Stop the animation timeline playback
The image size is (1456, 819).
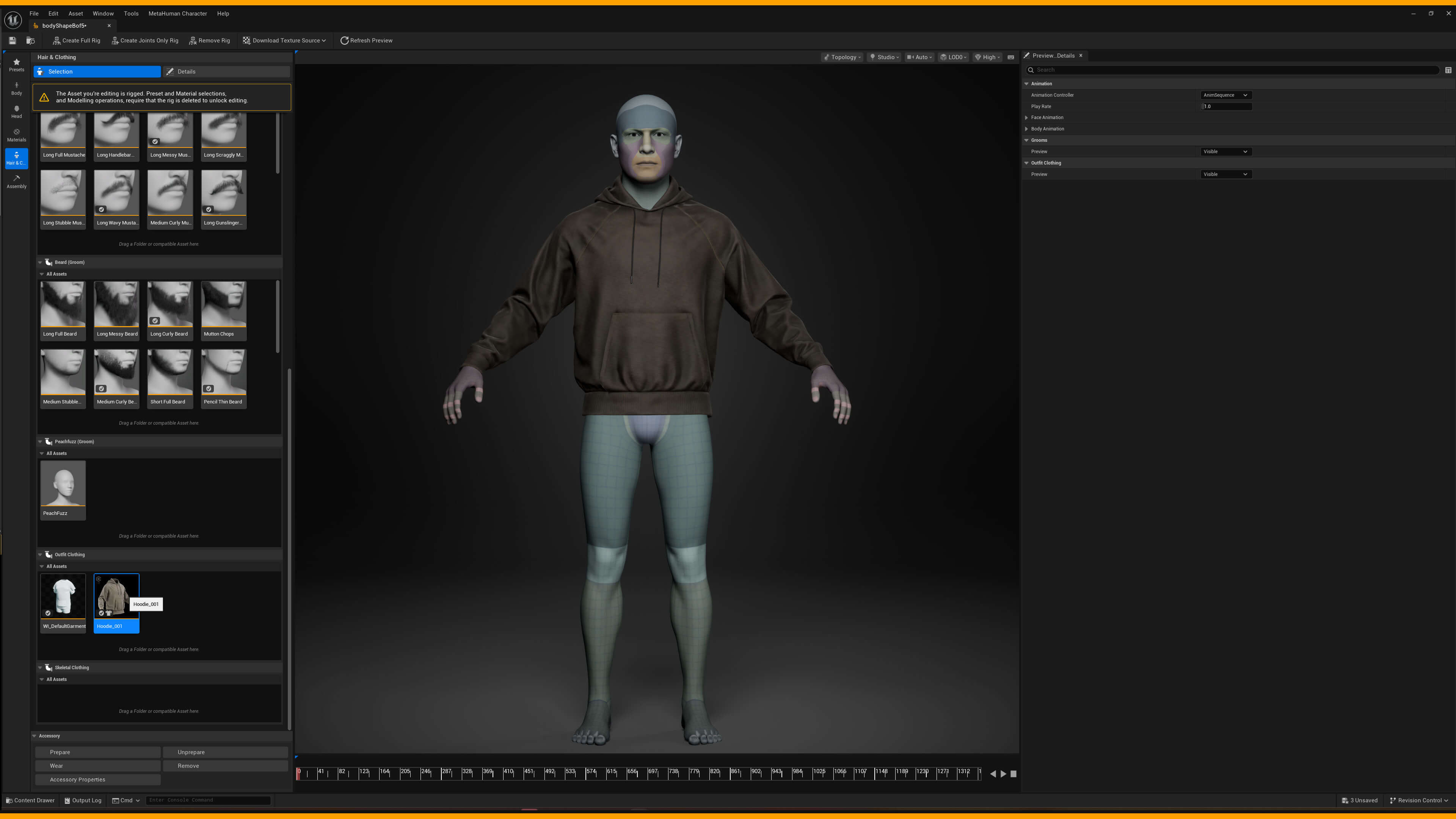(x=1014, y=774)
